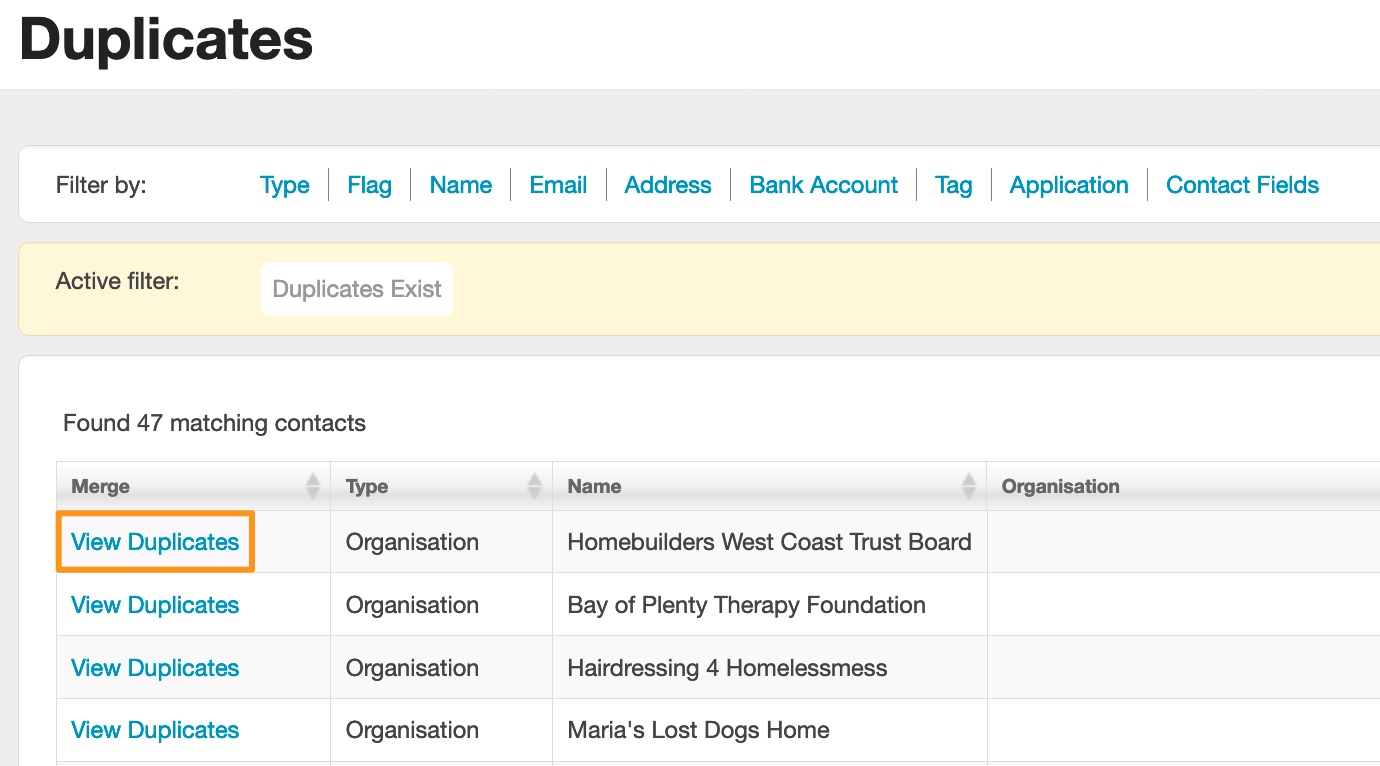Click the Duplicates Exist active filter chip
1380x766 pixels.
pyautogui.click(x=357, y=289)
